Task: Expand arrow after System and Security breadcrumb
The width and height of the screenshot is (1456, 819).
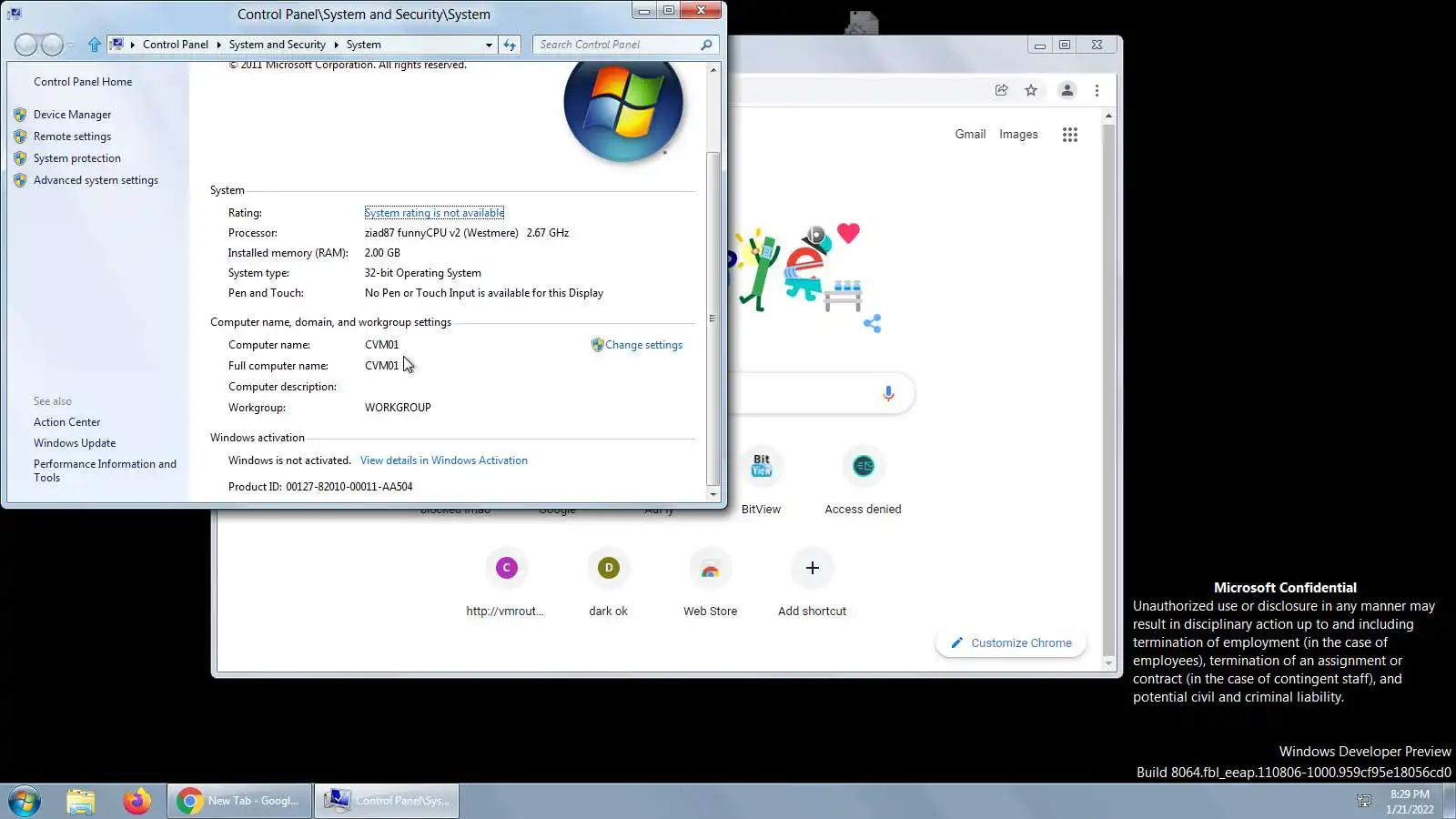Action: (336, 45)
